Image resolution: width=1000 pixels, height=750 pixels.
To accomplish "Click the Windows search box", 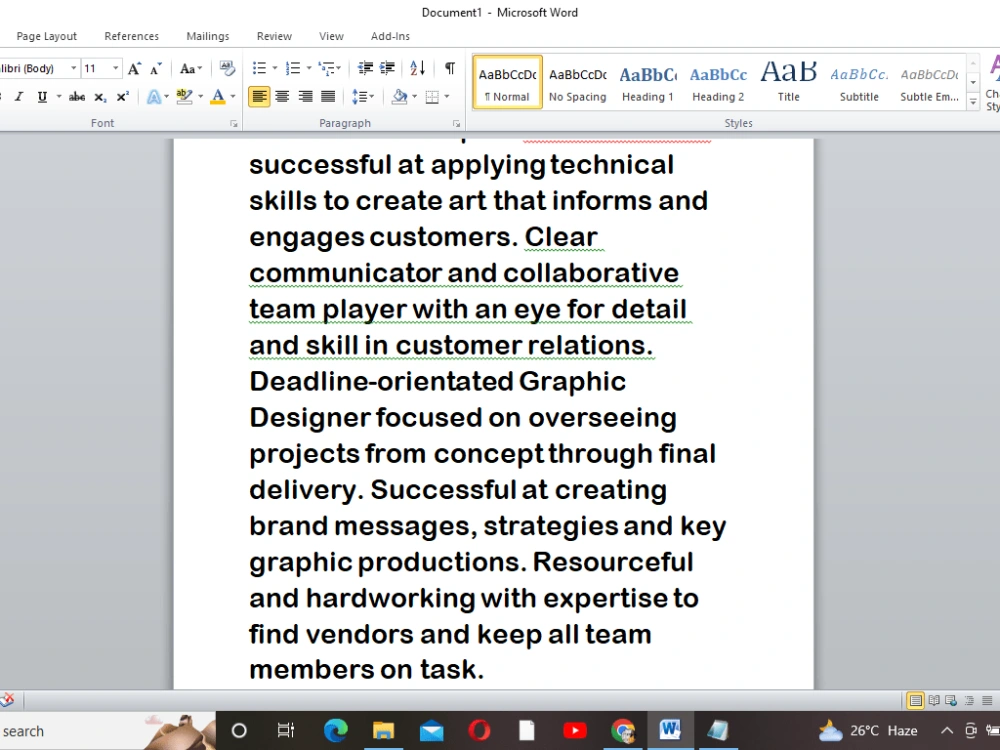I will [107, 731].
